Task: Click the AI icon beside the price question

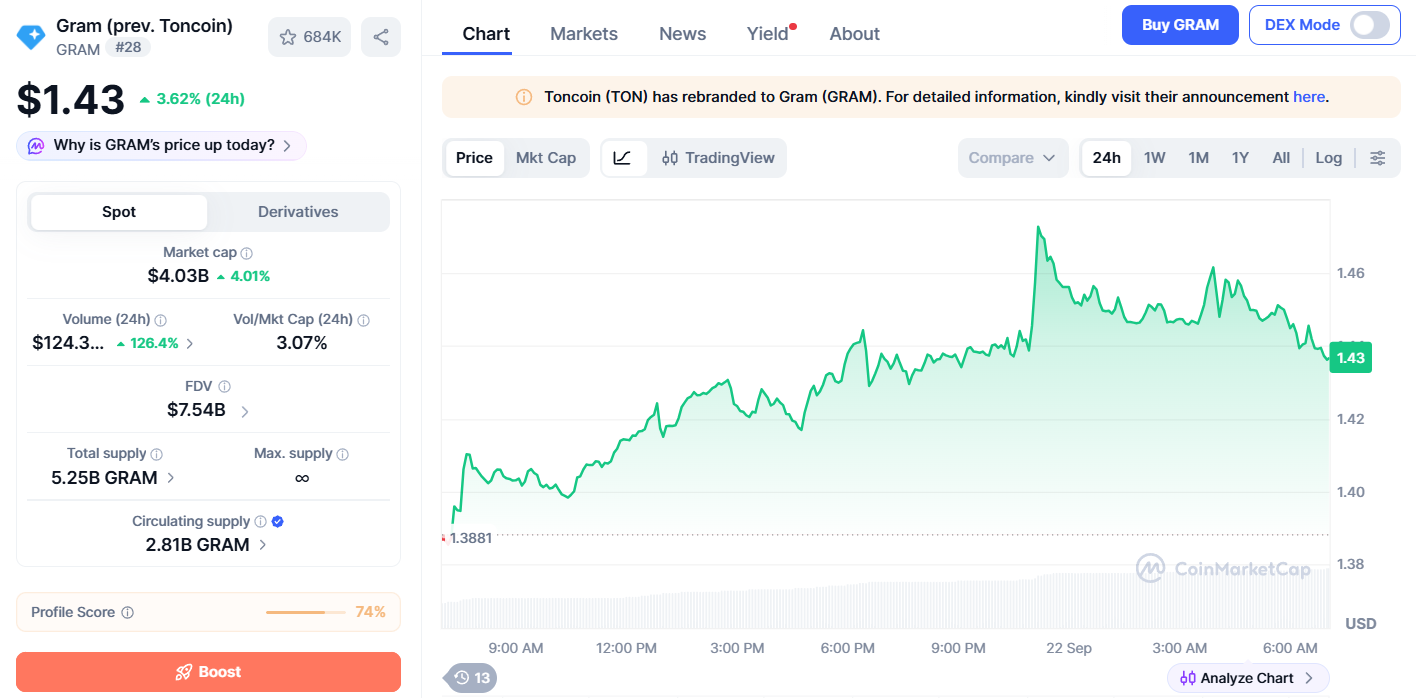Action: [36, 146]
